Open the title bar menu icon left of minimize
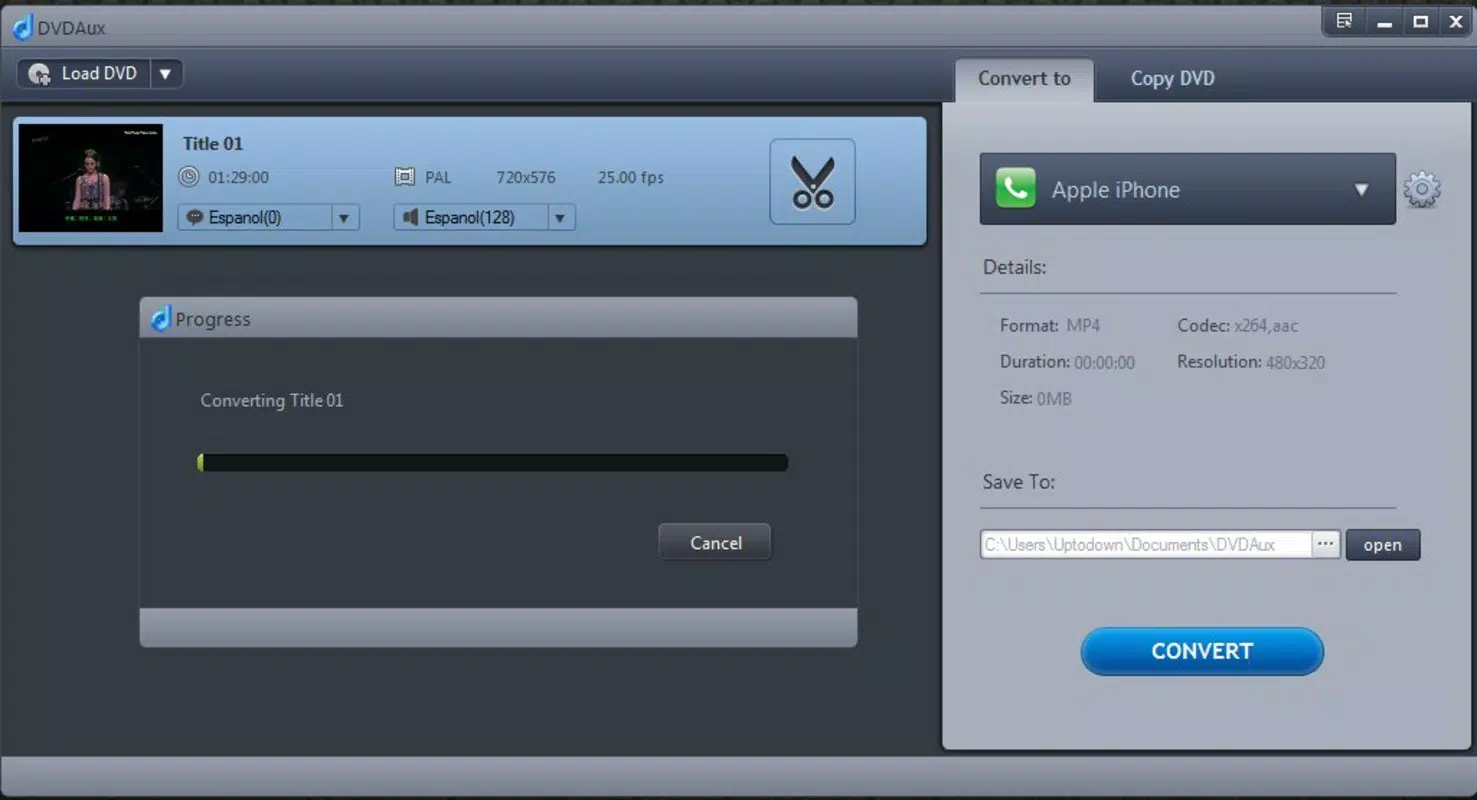Screen dimensions: 1477x800 (1344, 21)
